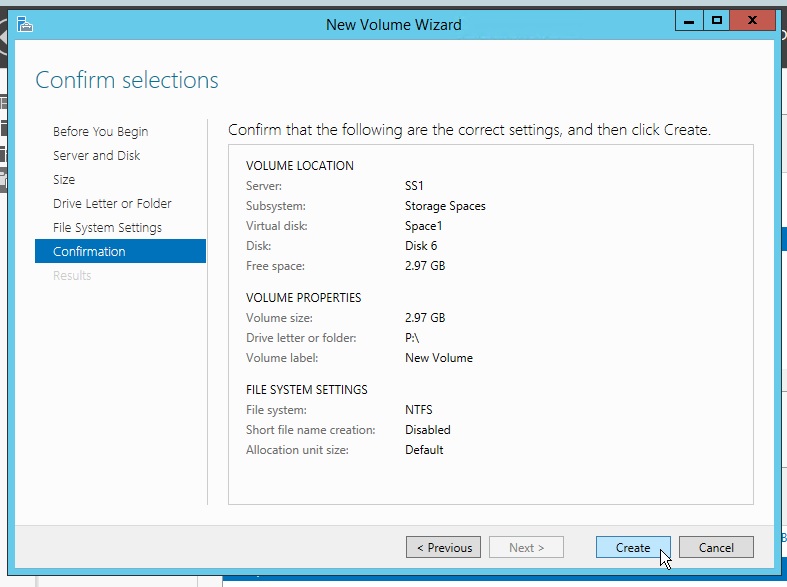Click the Virtual disk label
The width and height of the screenshot is (787, 587).
click(277, 226)
